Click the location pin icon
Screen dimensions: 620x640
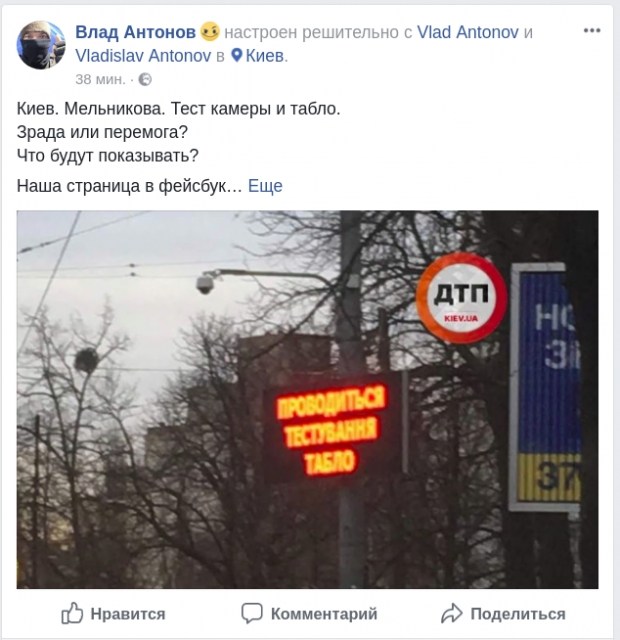pos(237,55)
